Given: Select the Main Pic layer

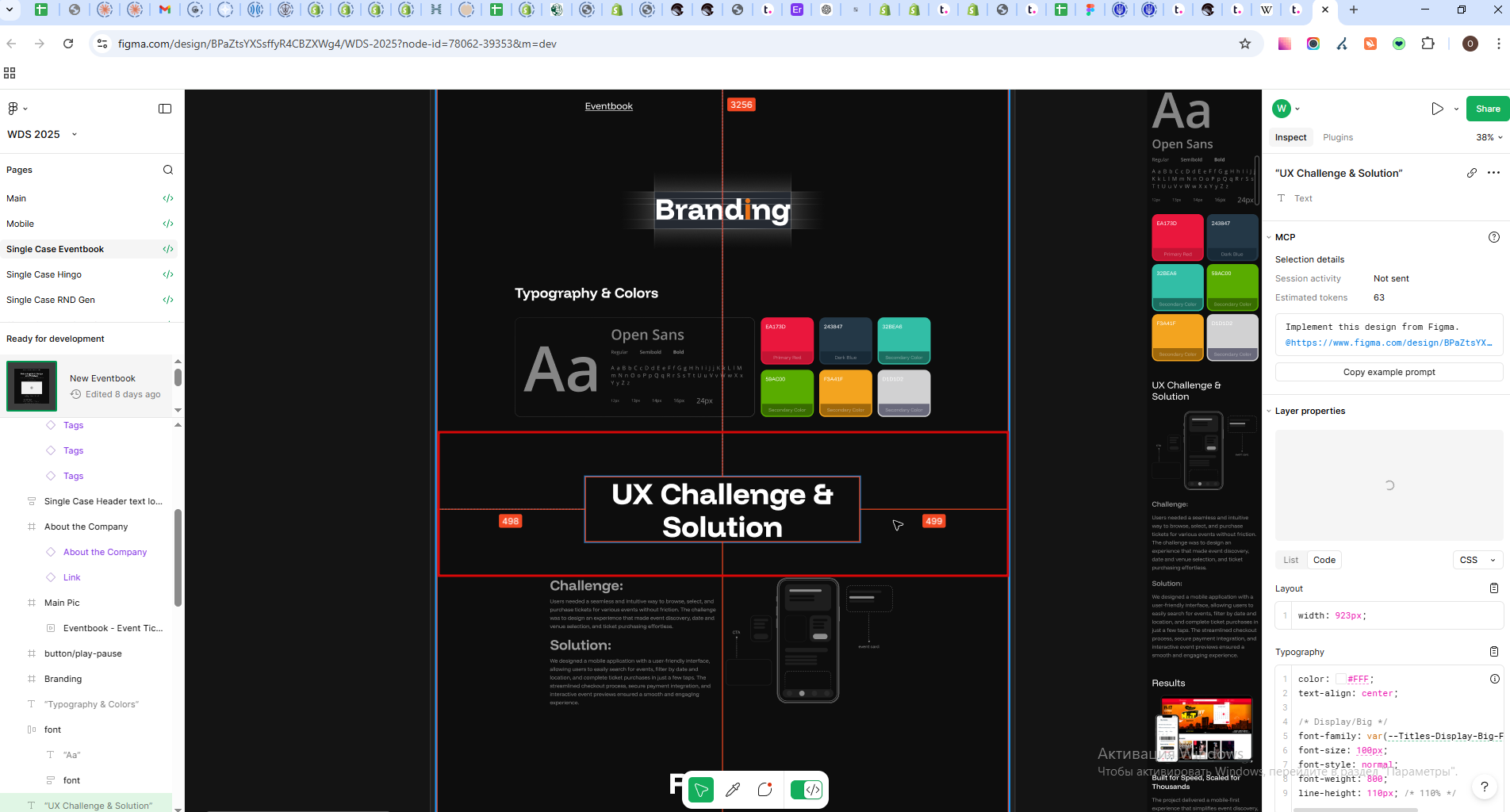Looking at the screenshot, I should 62,603.
